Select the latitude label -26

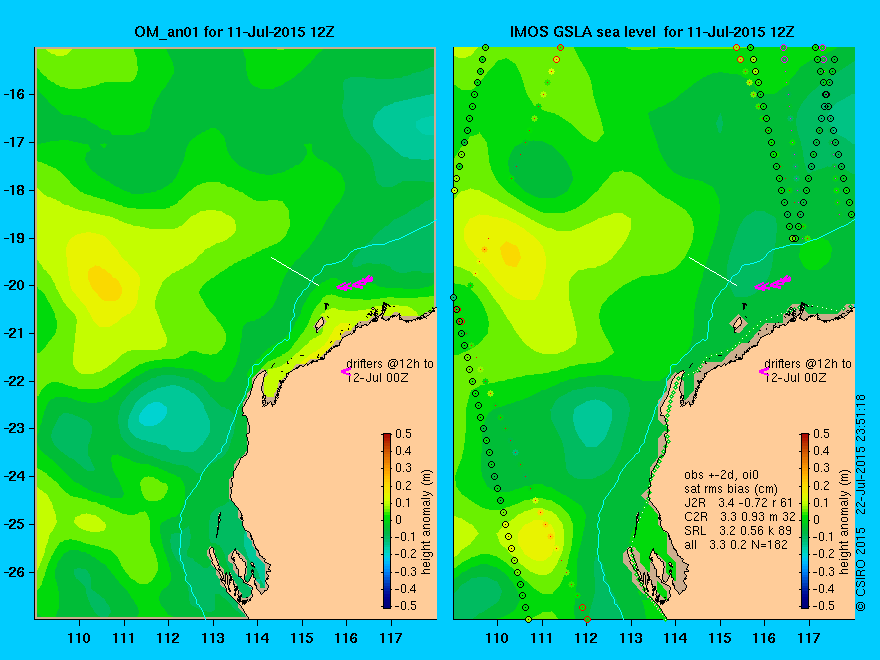[x=13, y=572]
